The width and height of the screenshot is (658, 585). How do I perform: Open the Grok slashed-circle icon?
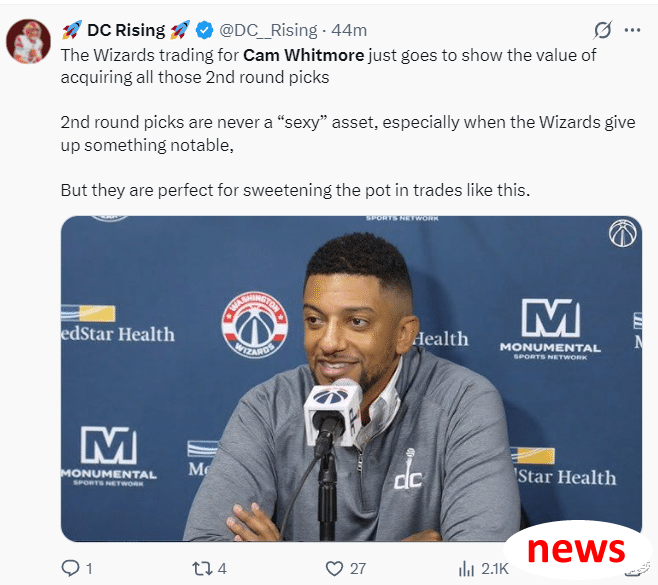[603, 30]
